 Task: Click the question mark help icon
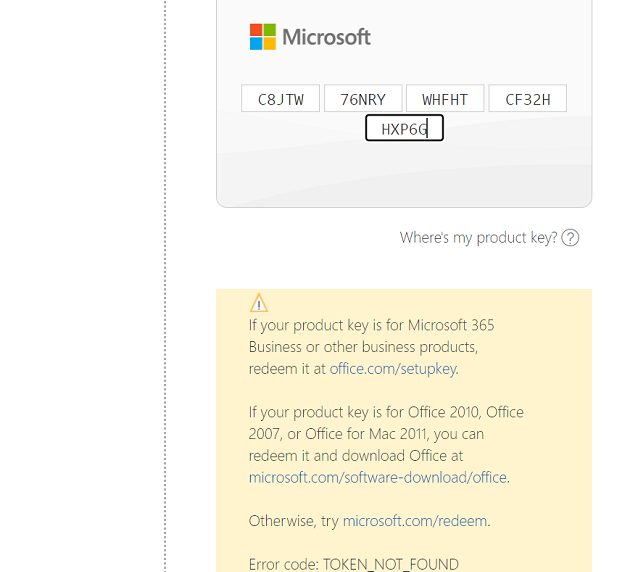coord(570,238)
